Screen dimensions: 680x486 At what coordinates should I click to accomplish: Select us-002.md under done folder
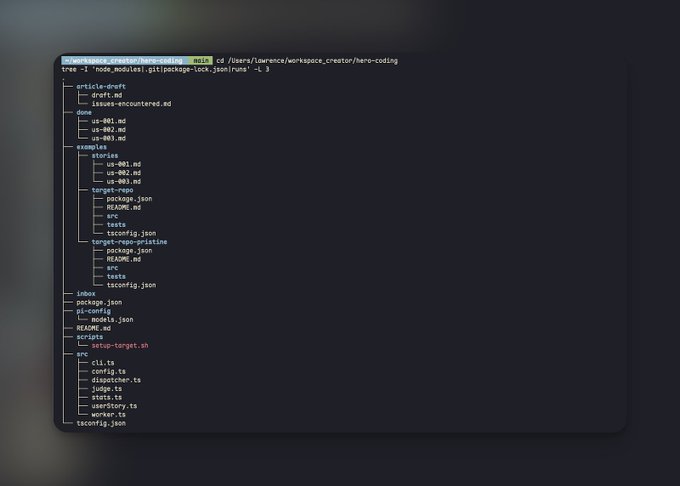pyautogui.click(x=108, y=130)
